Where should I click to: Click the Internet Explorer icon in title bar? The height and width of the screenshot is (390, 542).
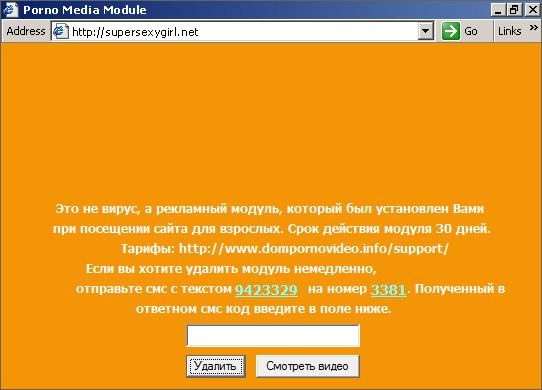pyautogui.click(x=10, y=9)
